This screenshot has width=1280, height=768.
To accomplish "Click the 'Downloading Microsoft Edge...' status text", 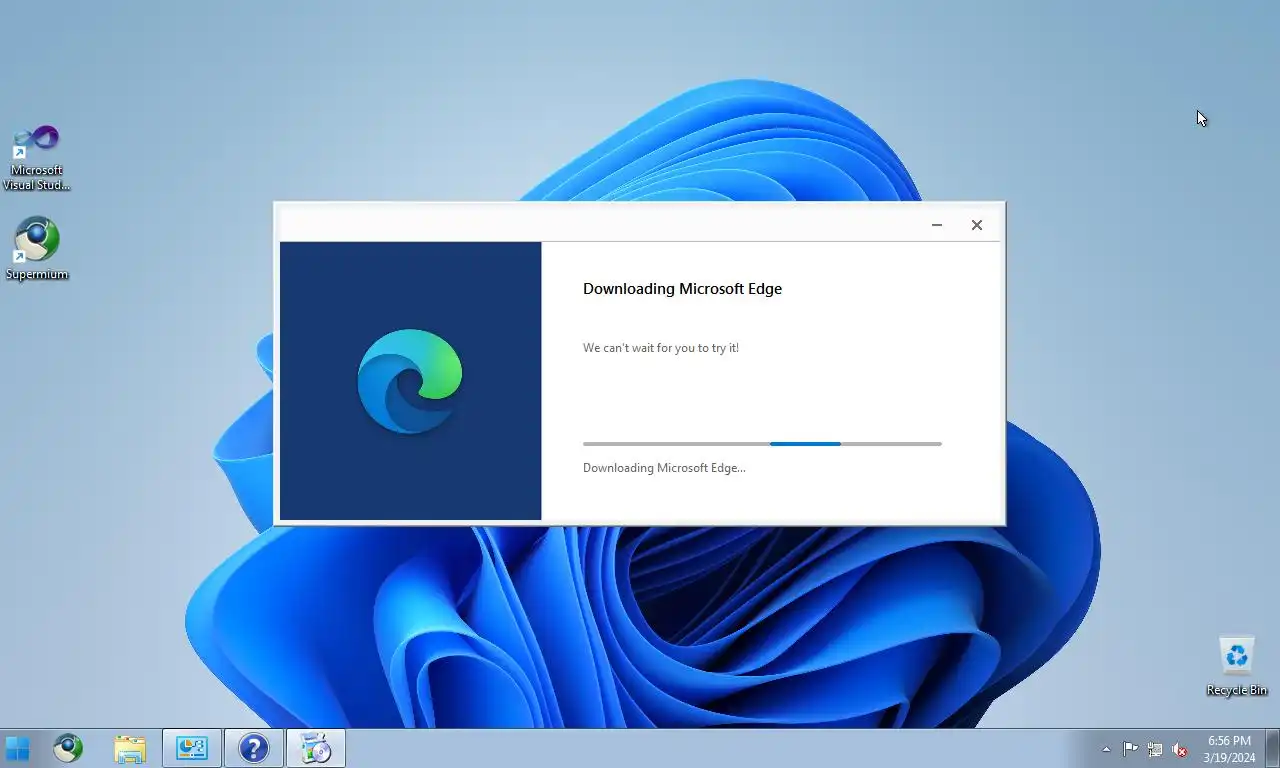I will [664, 468].
